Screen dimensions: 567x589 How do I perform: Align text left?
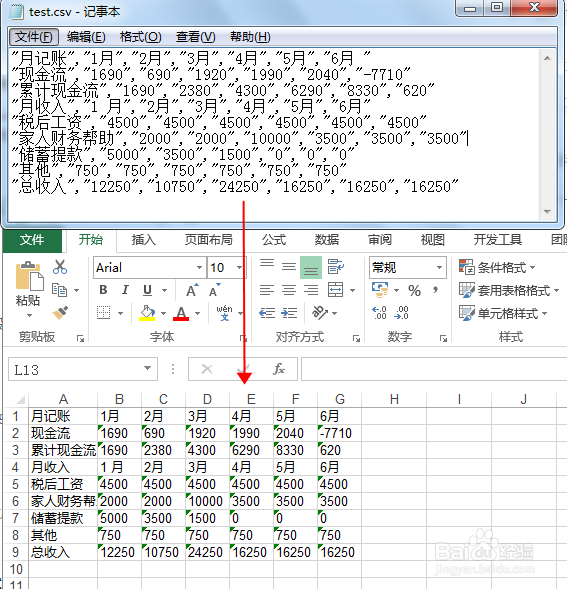point(267,290)
